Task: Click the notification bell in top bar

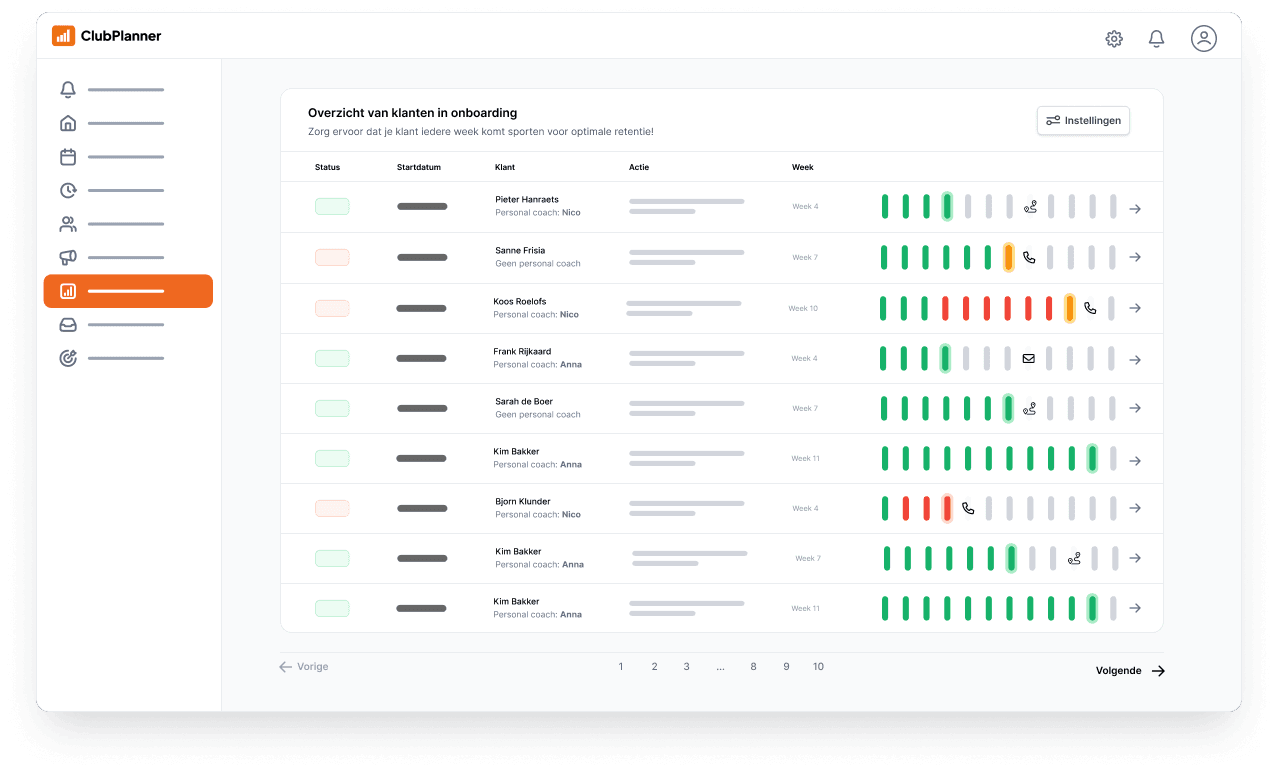Action: tap(1156, 39)
